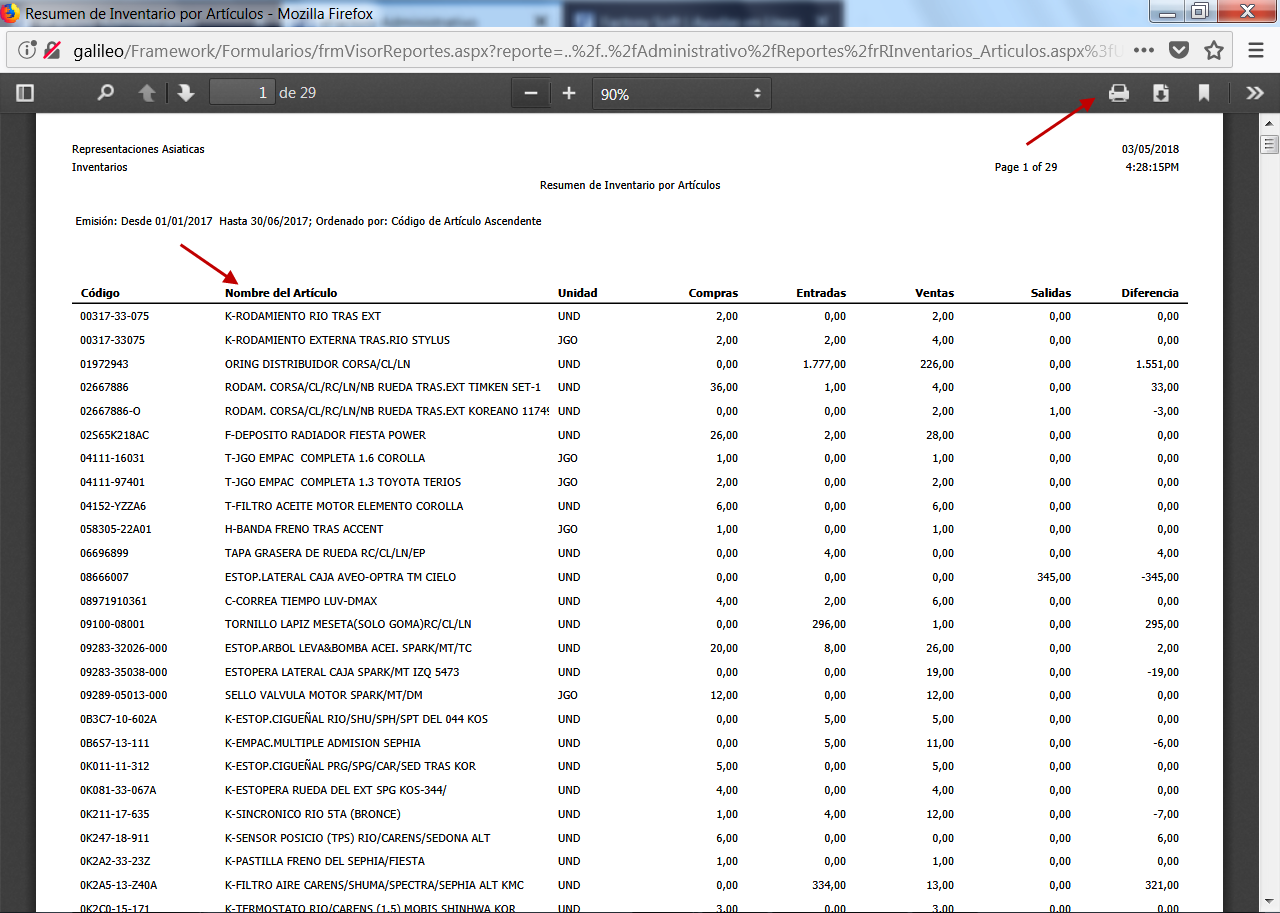
Task: Print the inventory report
Action: [x=1119, y=93]
